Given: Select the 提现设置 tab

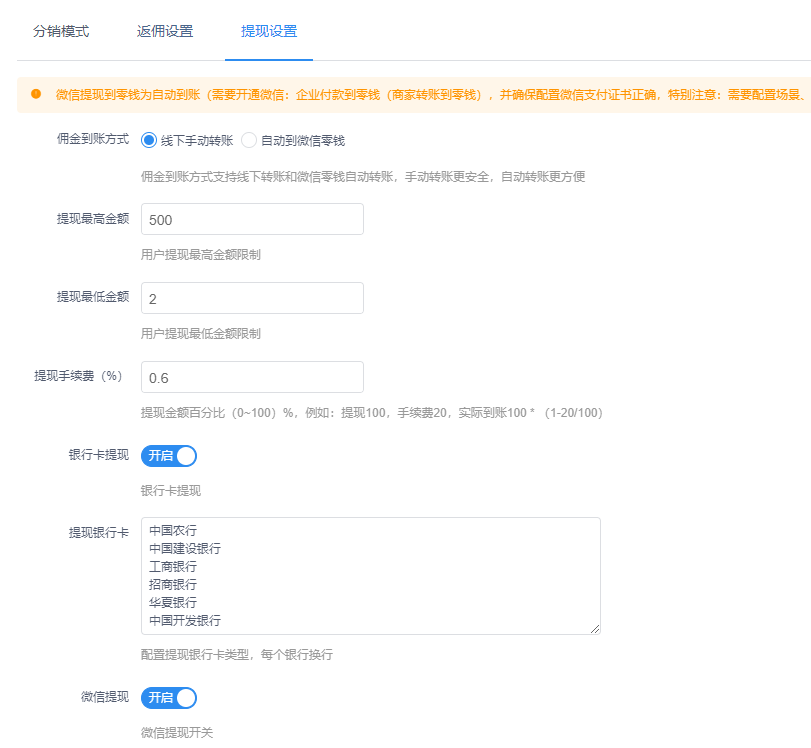Looking at the screenshot, I should (269, 31).
